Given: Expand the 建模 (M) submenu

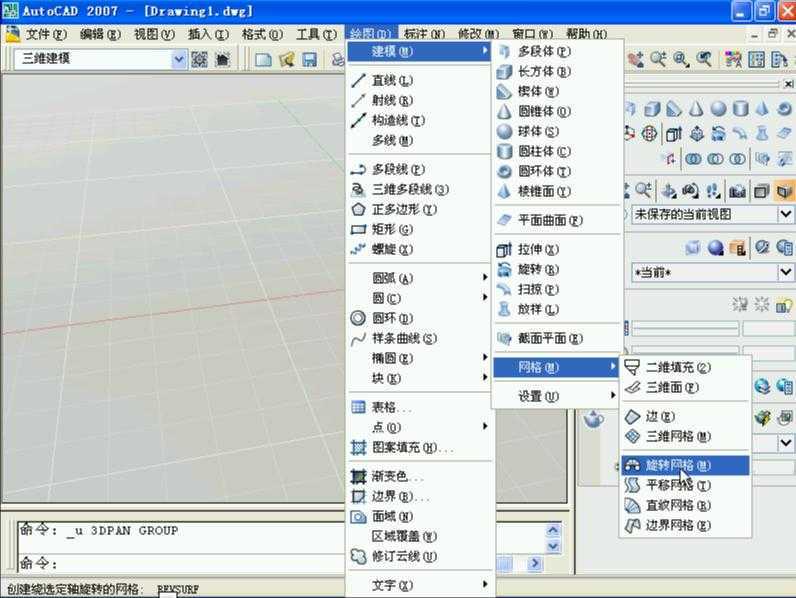Looking at the screenshot, I should (419, 51).
